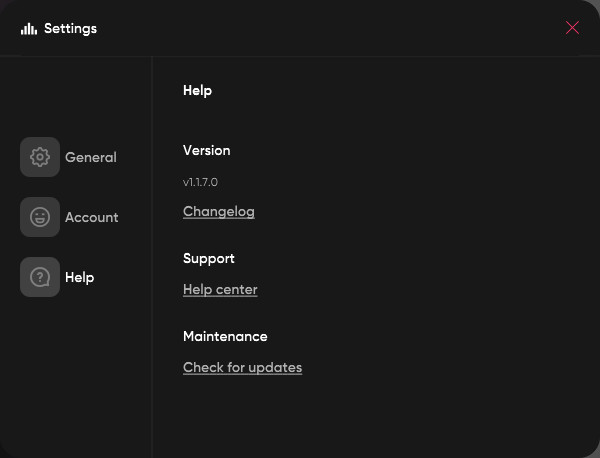
Task: Switch to the General settings tab label
Action: [x=91, y=157]
